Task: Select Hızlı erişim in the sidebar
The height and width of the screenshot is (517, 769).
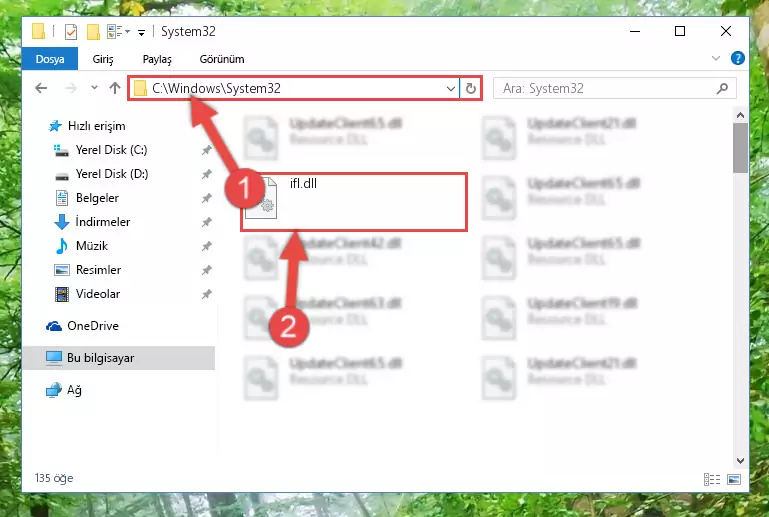Action: tap(96, 126)
